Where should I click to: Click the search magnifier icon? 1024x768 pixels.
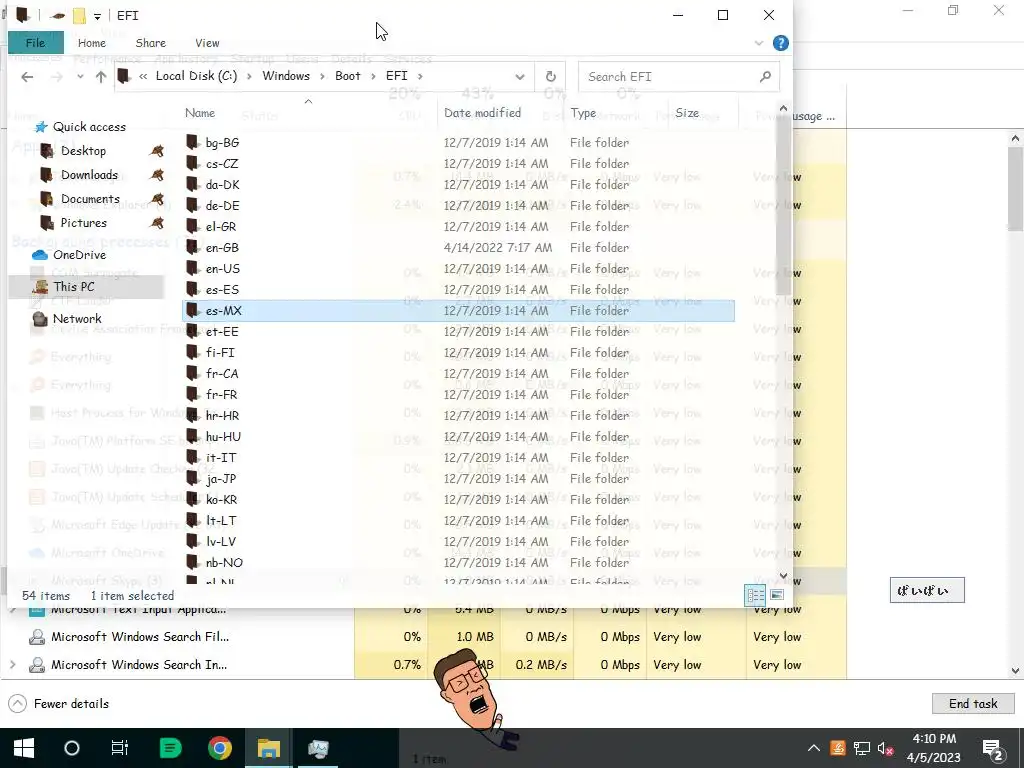point(765,77)
